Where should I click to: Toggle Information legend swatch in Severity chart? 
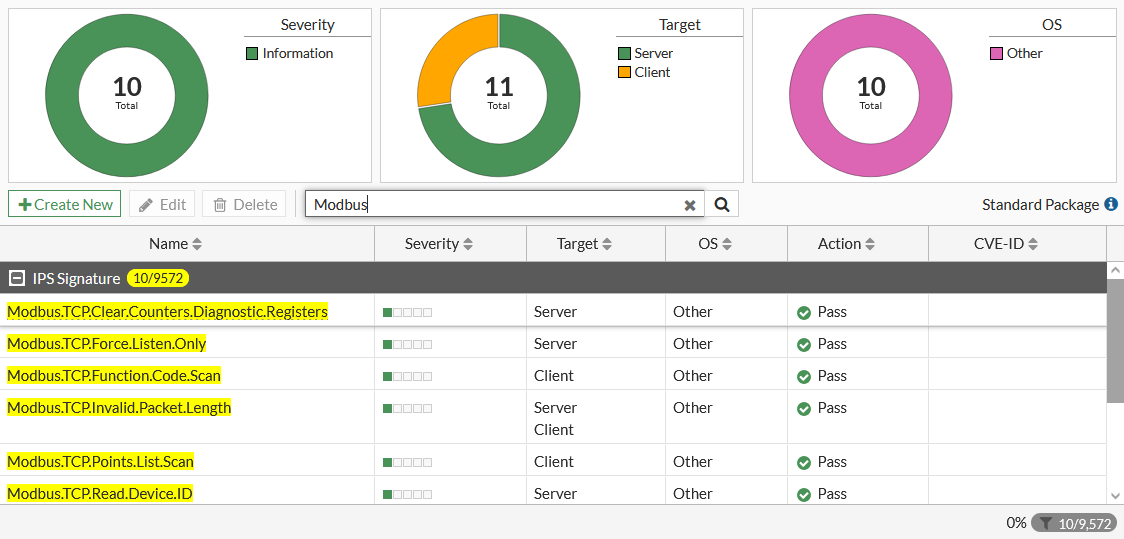click(x=252, y=54)
